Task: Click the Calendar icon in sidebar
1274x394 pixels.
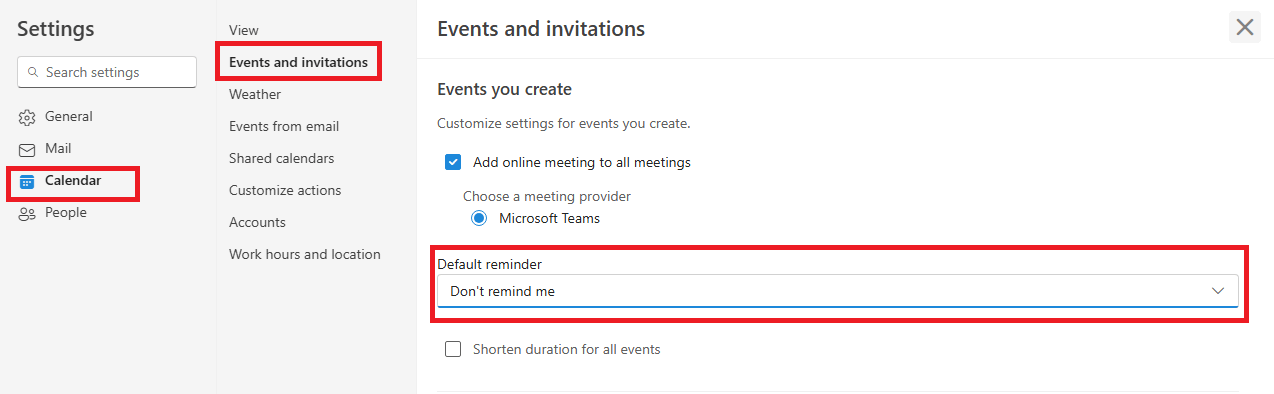Action: point(27,182)
